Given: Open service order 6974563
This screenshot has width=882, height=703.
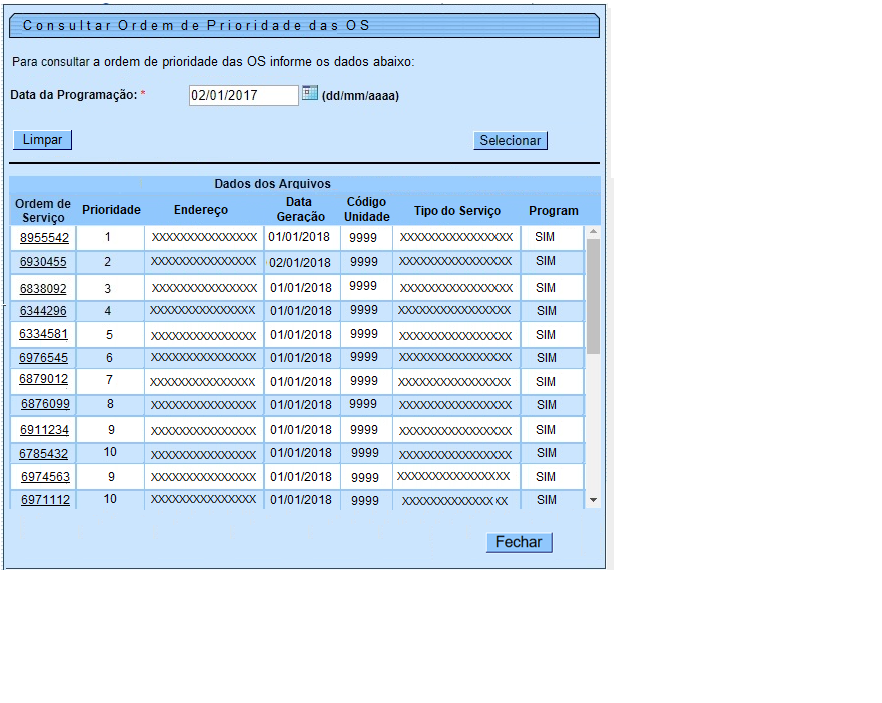Looking at the screenshot, I should 45,477.
